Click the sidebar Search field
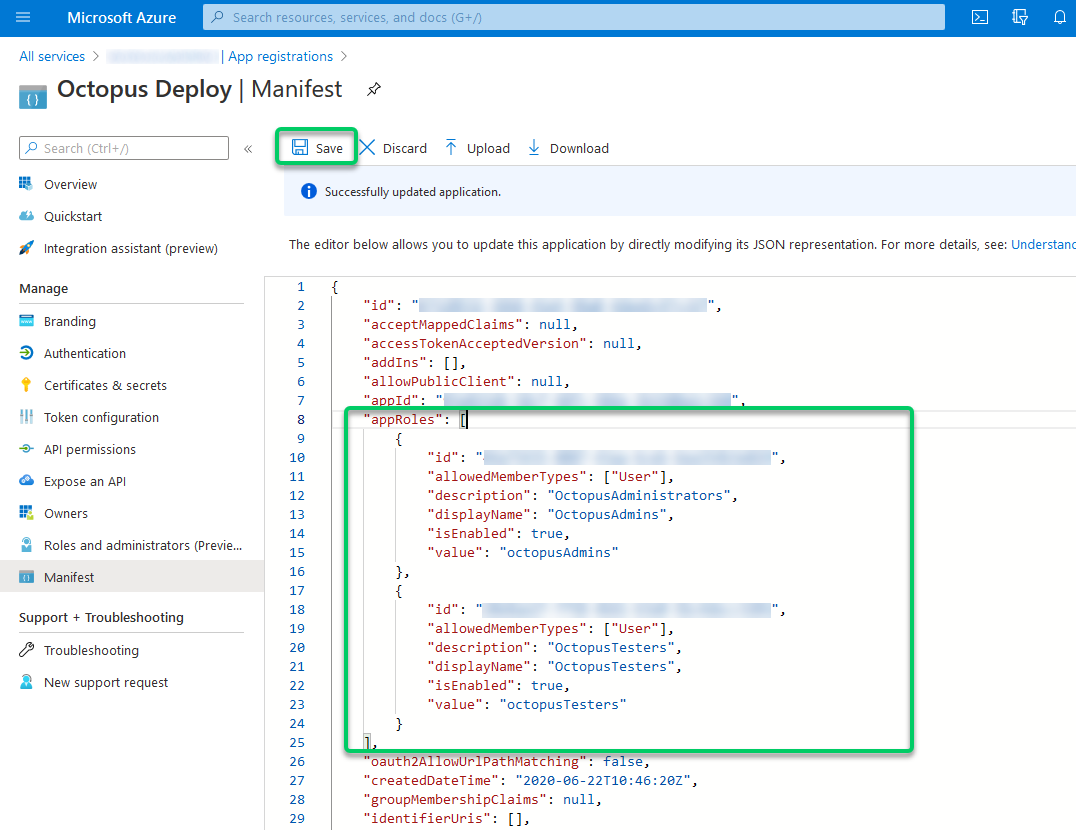Screen dimensions: 1076x830 point(123,148)
